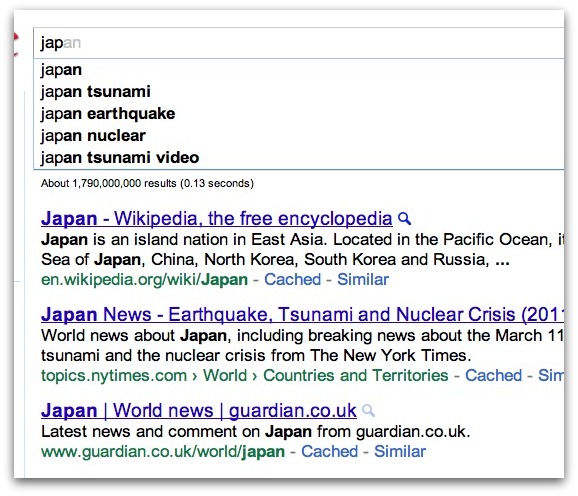The width and height of the screenshot is (578, 496).
Task: Select the 'japan tsunami' suggestion
Action: [x=299, y=92]
